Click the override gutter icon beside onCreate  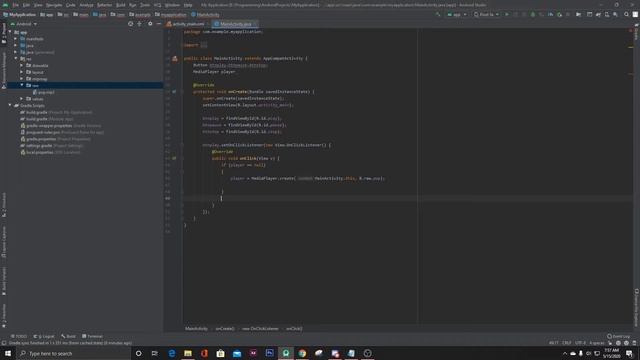pyautogui.click(x=174, y=92)
